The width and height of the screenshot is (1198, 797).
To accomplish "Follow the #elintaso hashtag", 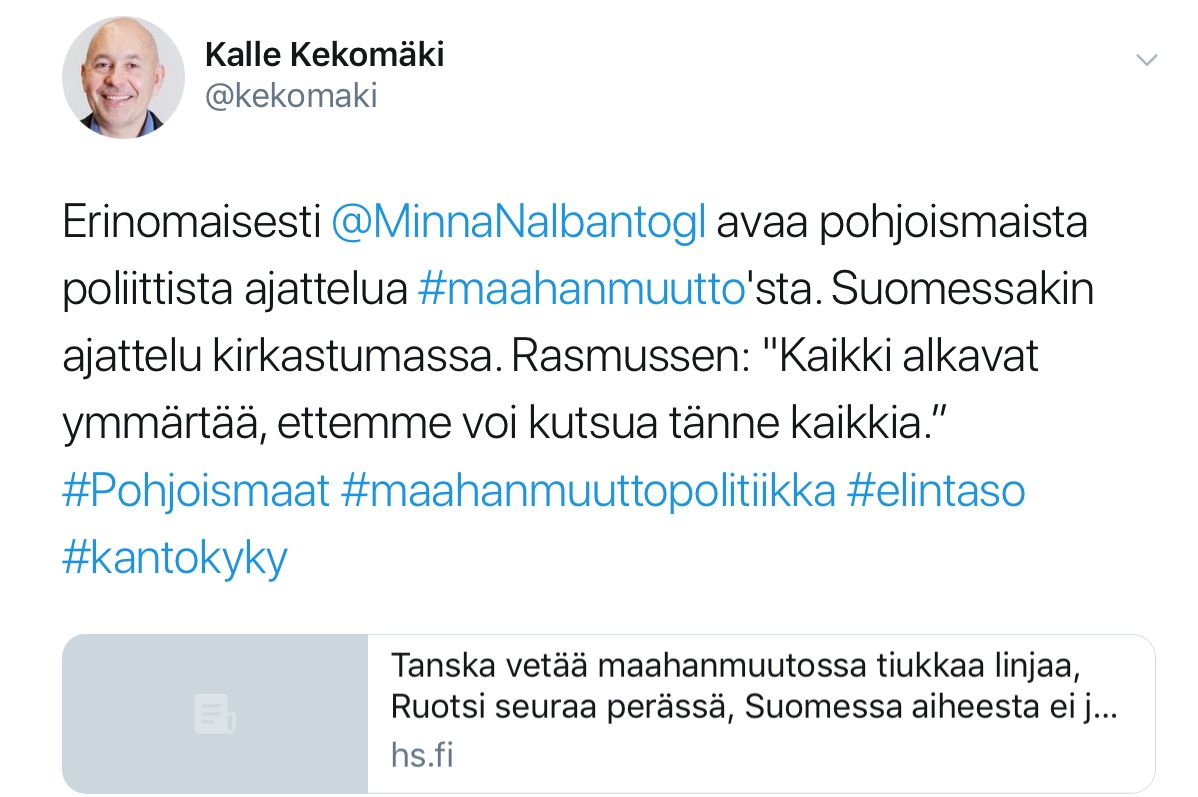I will coord(935,492).
